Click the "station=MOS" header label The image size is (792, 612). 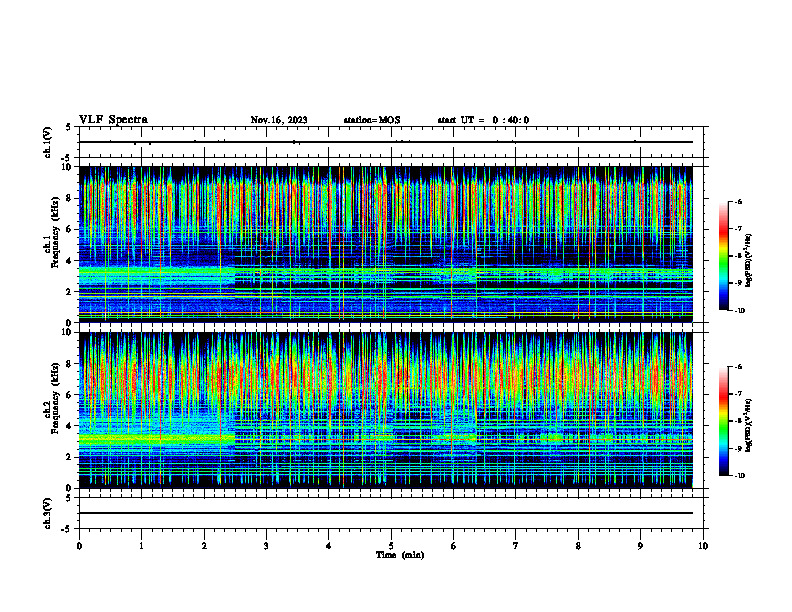pos(372,120)
